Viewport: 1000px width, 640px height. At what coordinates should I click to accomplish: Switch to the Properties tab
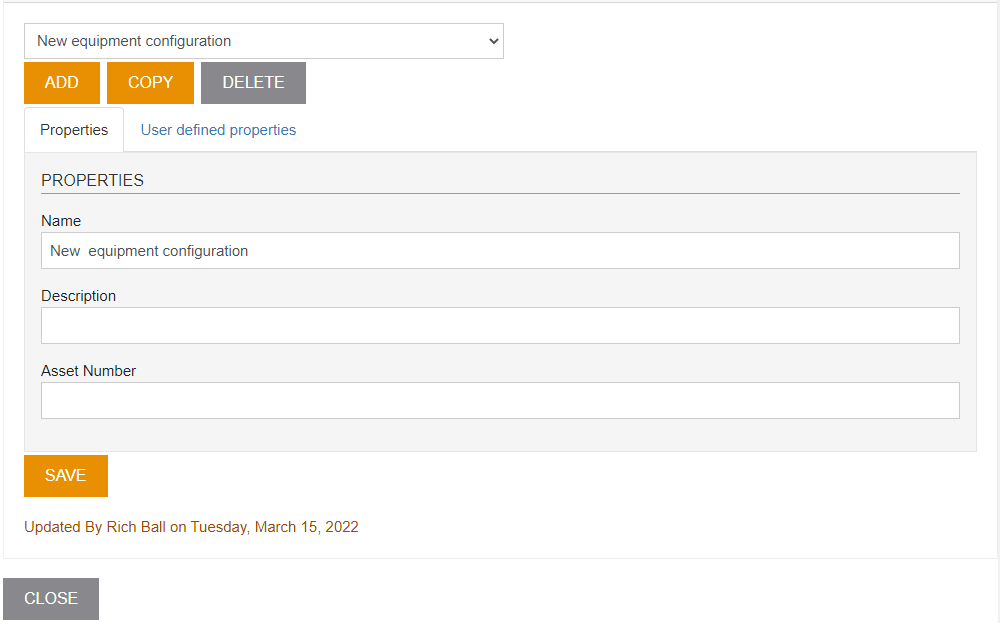pyautogui.click(x=74, y=130)
